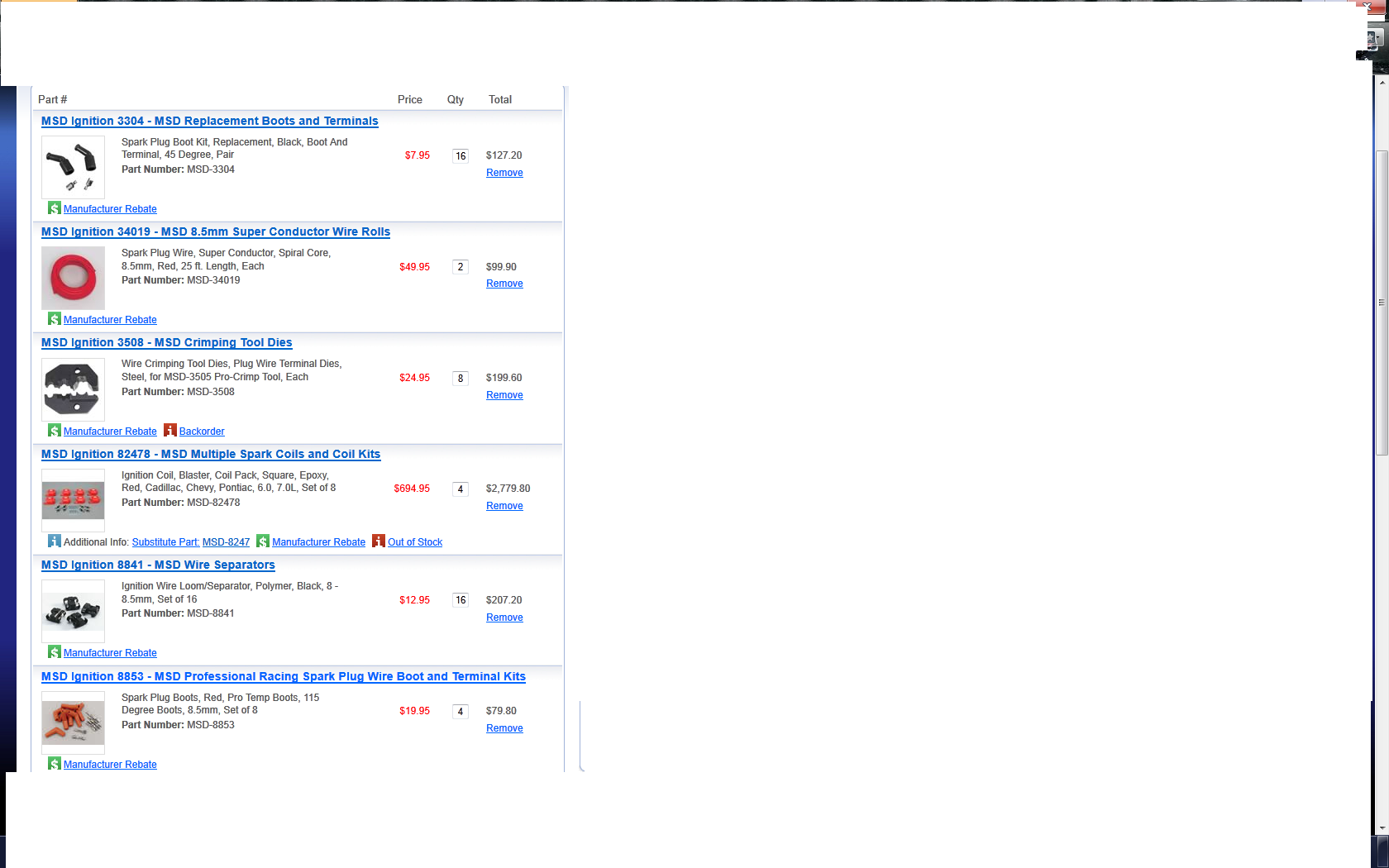Click the quantity field for MSD-3304 boot kit
Image resolution: width=1389 pixels, height=868 pixels.
tap(461, 156)
